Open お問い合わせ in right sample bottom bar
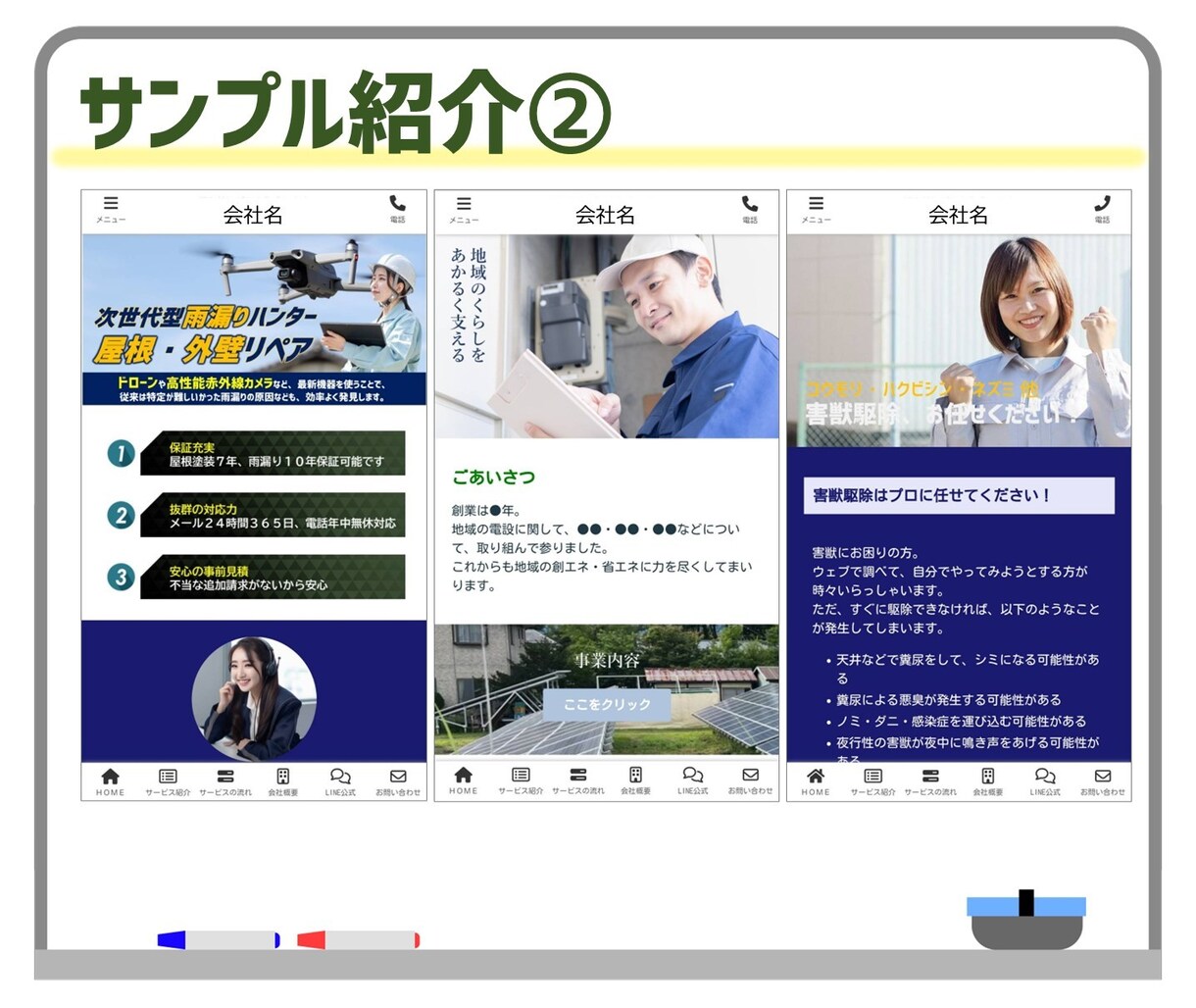This screenshot has width=1196, height=1008. (x=1103, y=781)
